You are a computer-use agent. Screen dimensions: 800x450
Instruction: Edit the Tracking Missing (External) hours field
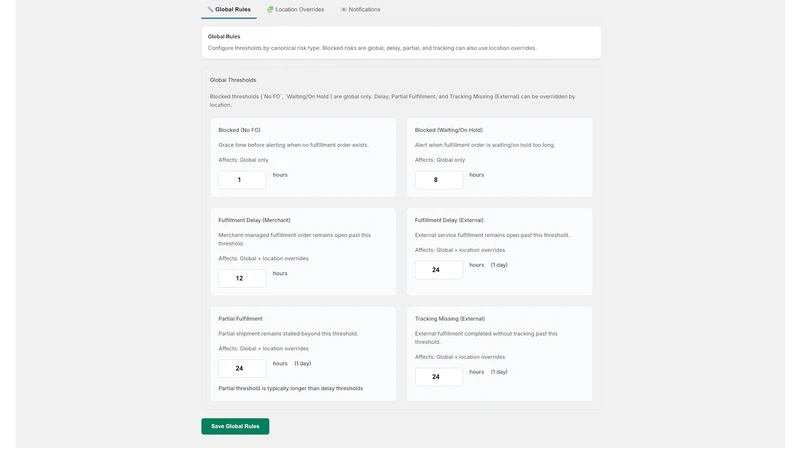[x=439, y=377]
